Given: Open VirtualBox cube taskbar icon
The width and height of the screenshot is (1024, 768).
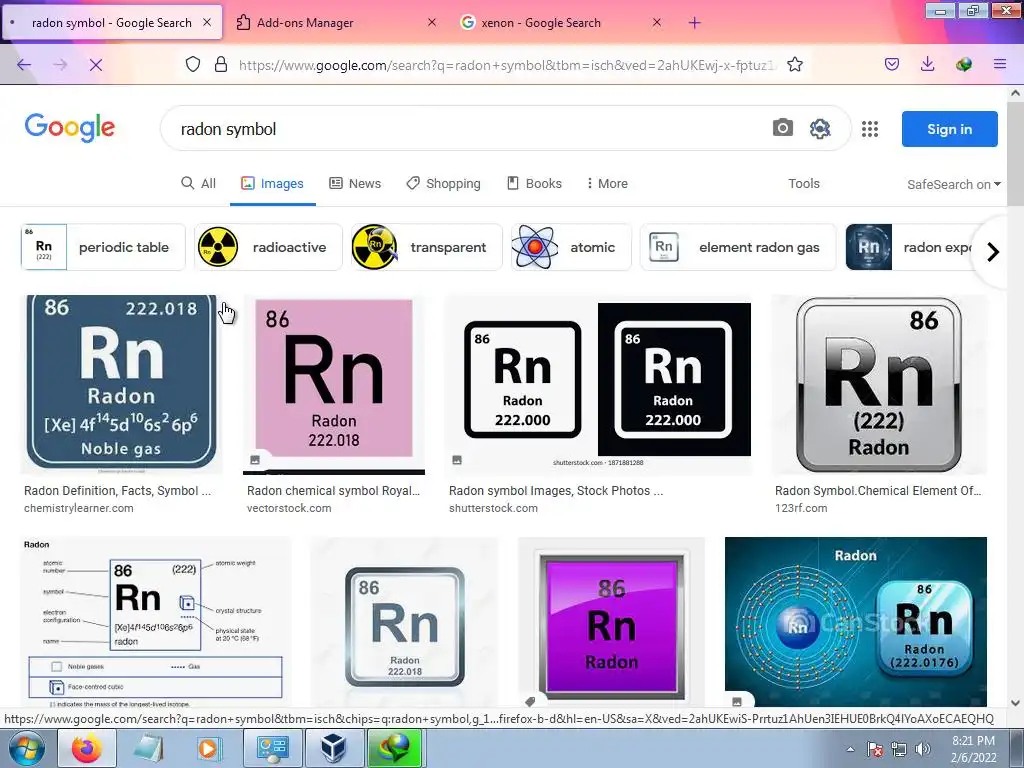Looking at the screenshot, I should coord(334,748).
